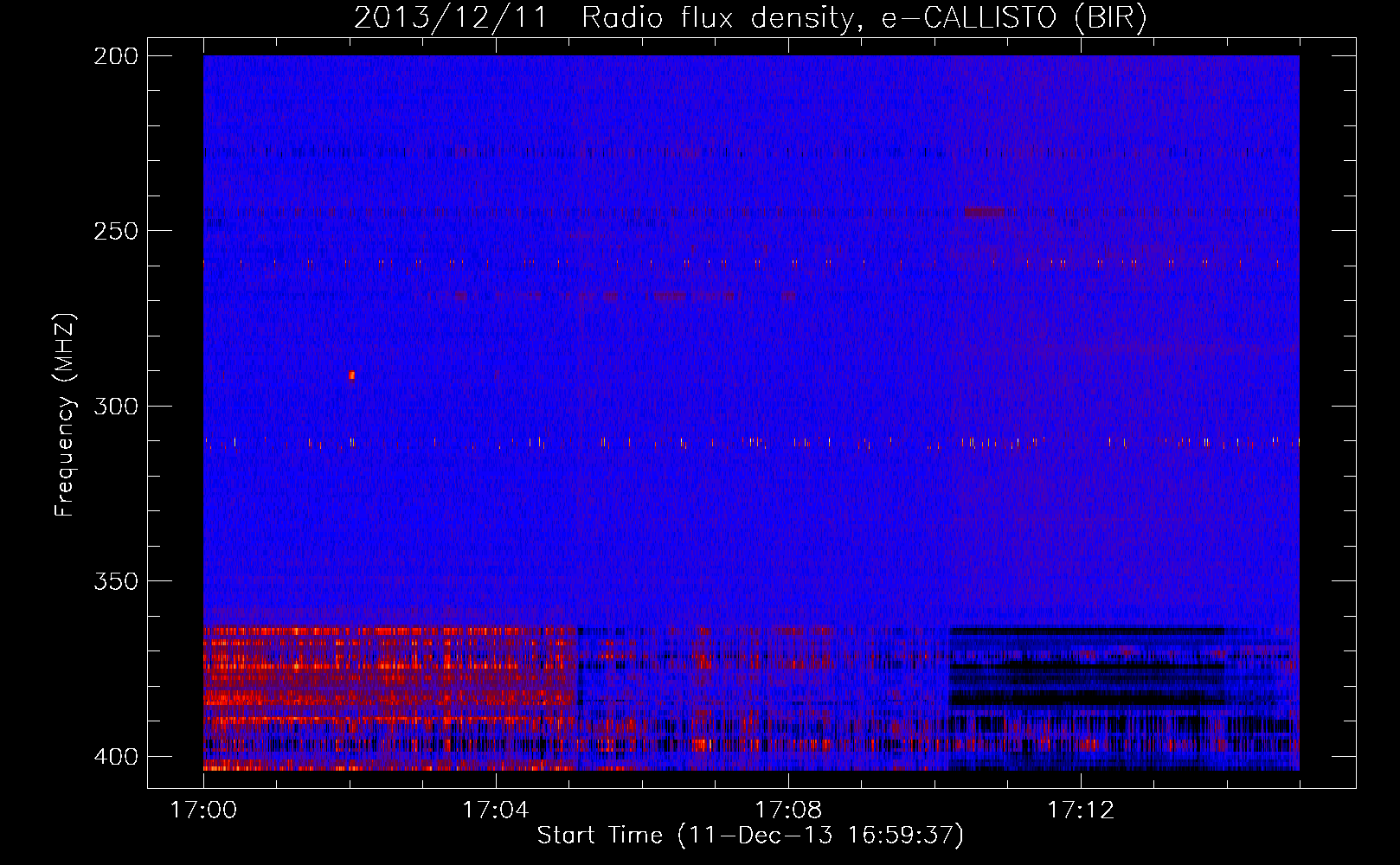The image size is (1400, 865).
Task: Click the 17:00 time tick label
Action: 204,811
